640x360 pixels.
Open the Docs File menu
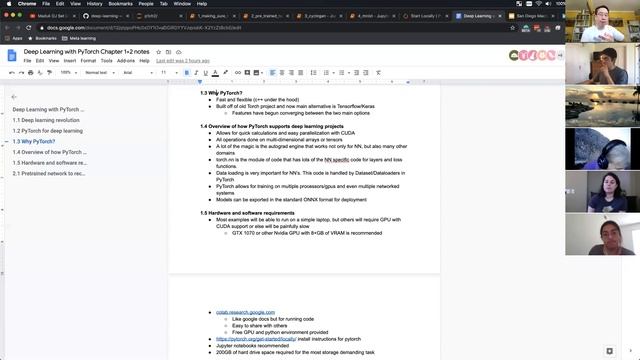pyautogui.click(x=27, y=61)
